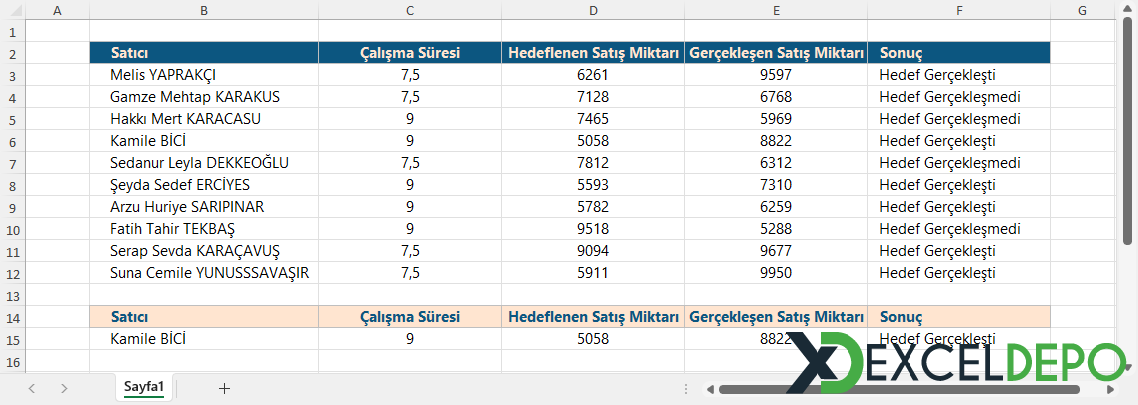Select column F header
Image resolution: width=1138 pixels, height=405 pixels.
958,10
